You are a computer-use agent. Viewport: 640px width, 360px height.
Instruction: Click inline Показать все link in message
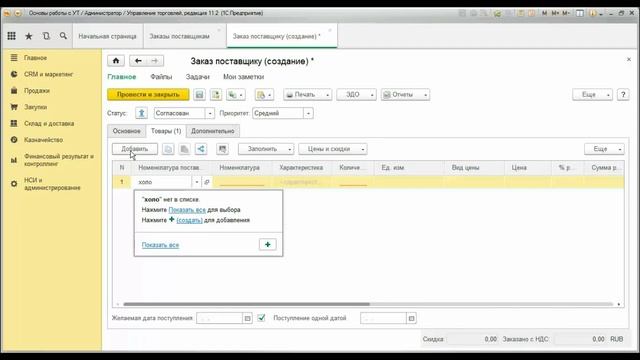(x=187, y=210)
